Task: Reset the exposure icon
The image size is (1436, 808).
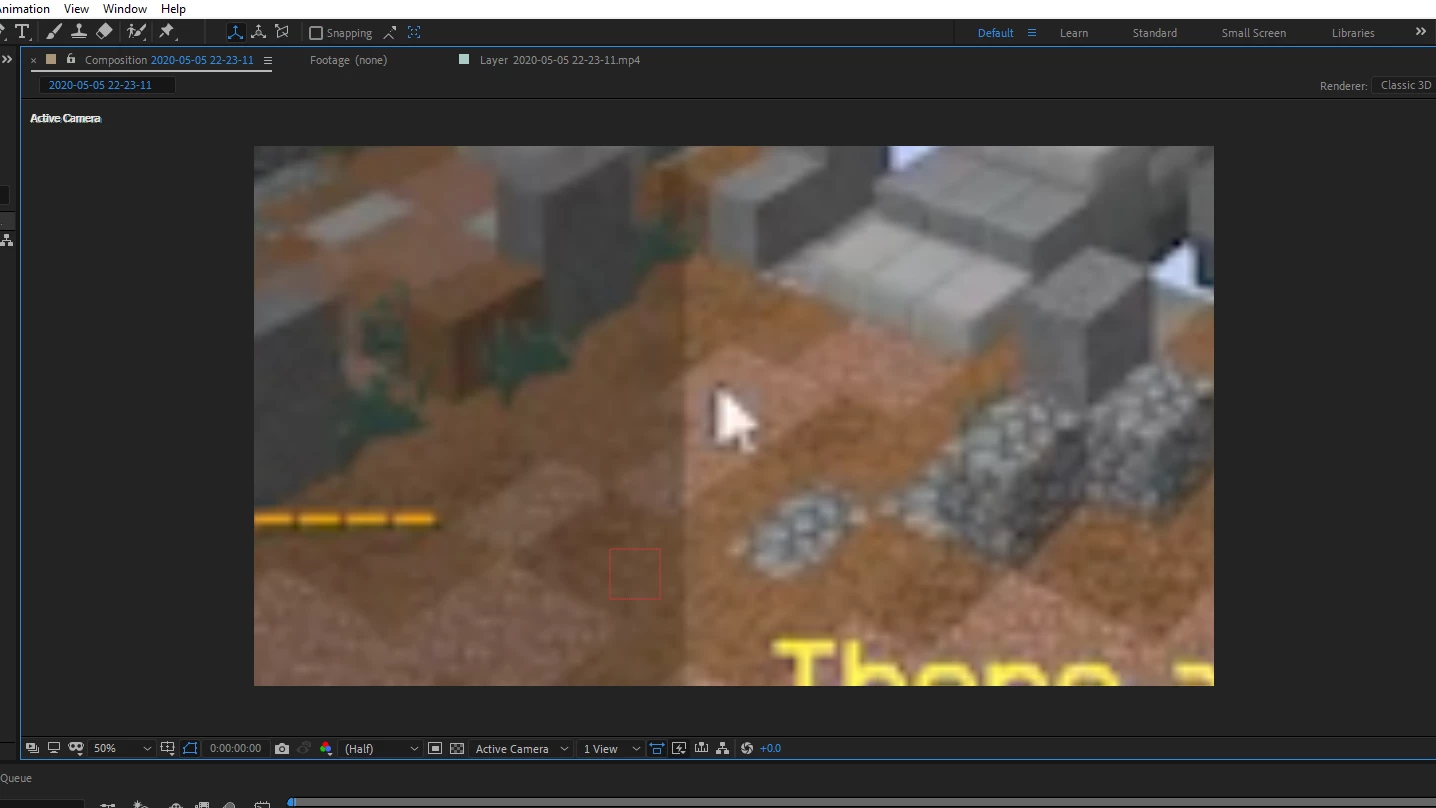Action: click(x=747, y=748)
